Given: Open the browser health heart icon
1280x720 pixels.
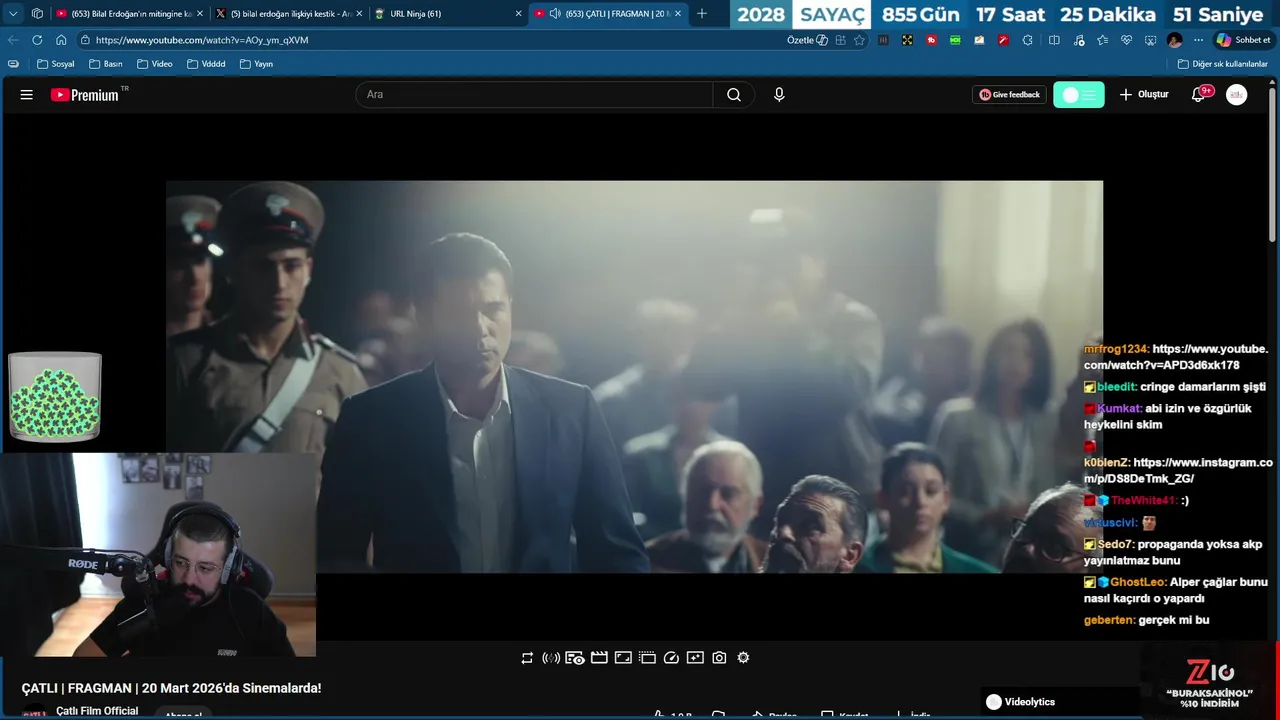Looking at the screenshot, I should pos(1126,40).
